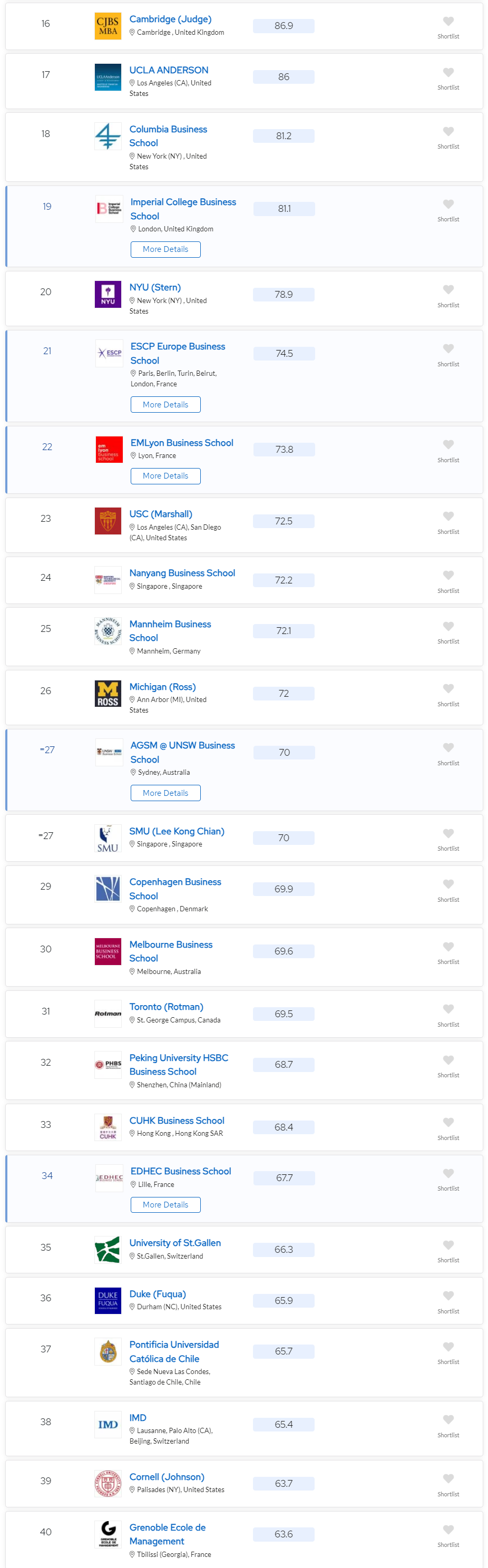The height and width of the screenshot is (1568, 488).
Task: Toggle shortlist heart for UCLA Anderson
Action: [448, 72]
